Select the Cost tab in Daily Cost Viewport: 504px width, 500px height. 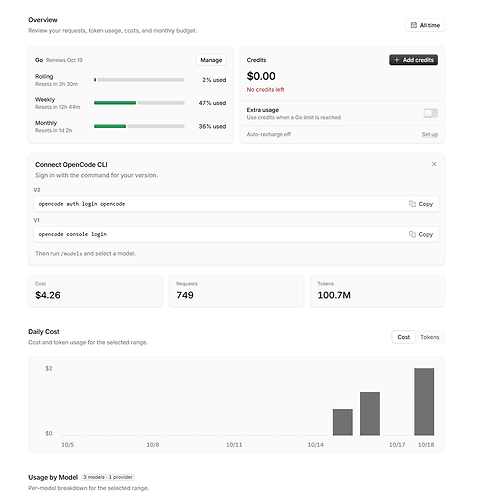click(x=403, y=337)
